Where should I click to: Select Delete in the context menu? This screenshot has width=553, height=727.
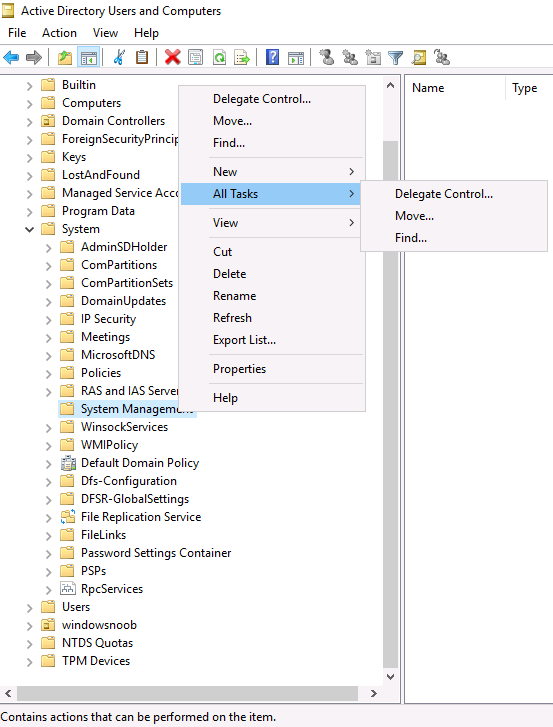(272, 274)
